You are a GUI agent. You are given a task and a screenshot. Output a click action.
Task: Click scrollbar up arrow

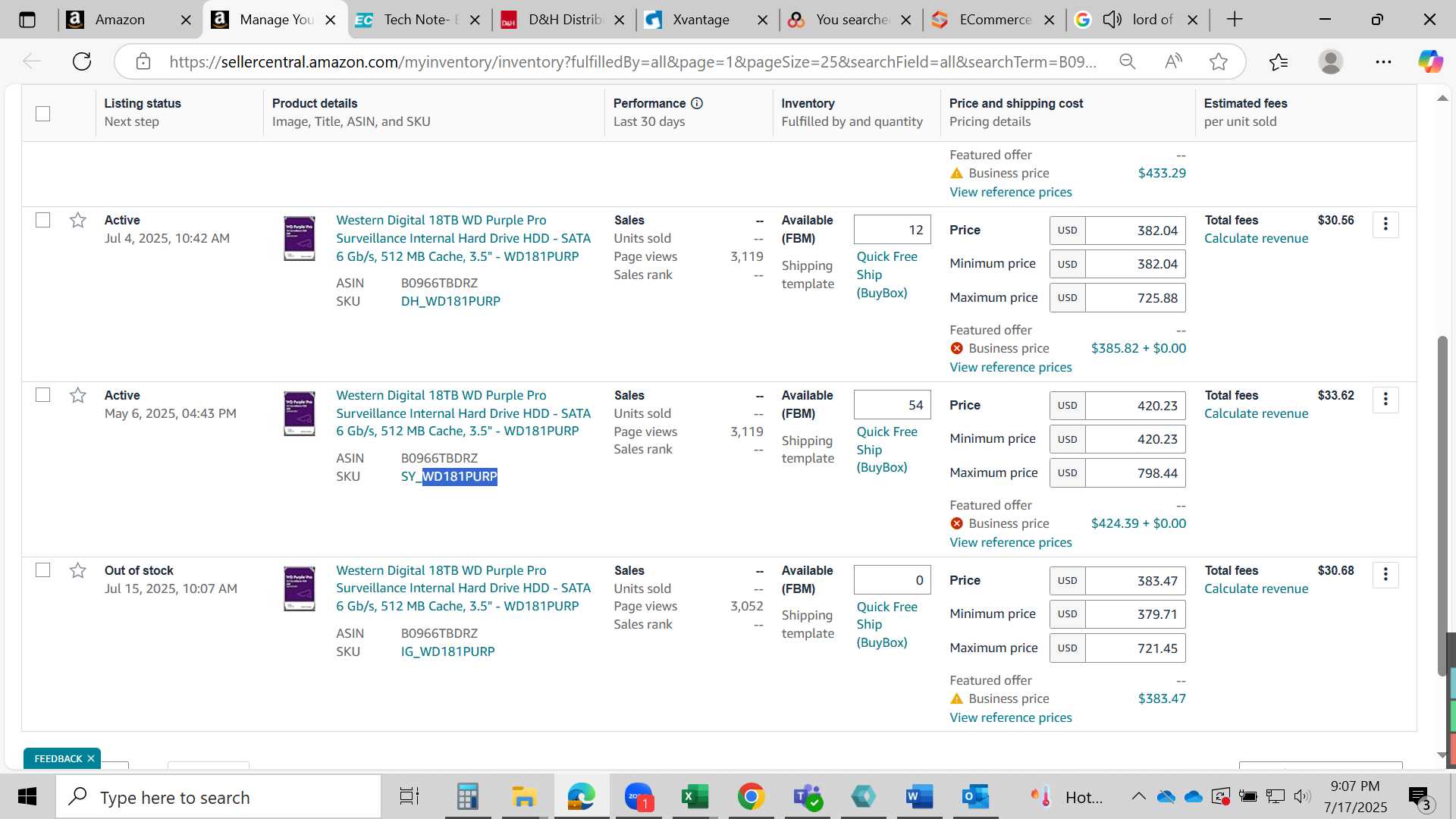(x=1442, y=99)
